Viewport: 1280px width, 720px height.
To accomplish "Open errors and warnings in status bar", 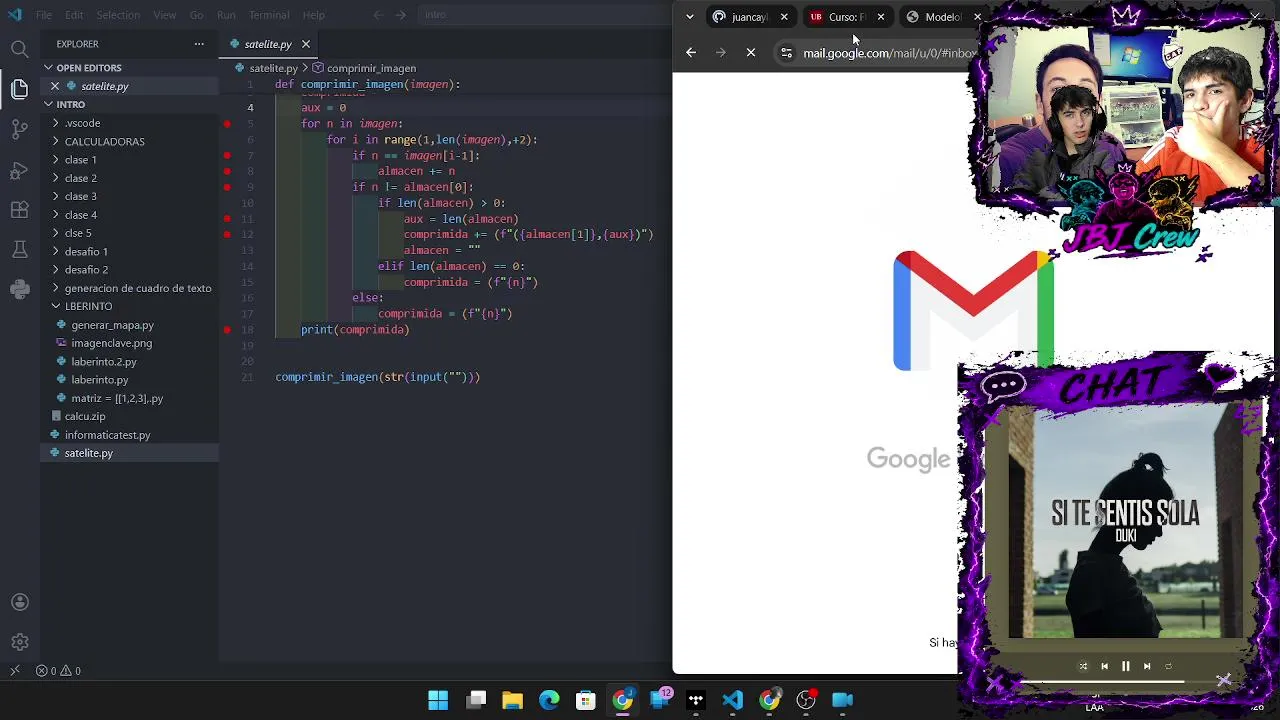I will [x=58, y=671].
